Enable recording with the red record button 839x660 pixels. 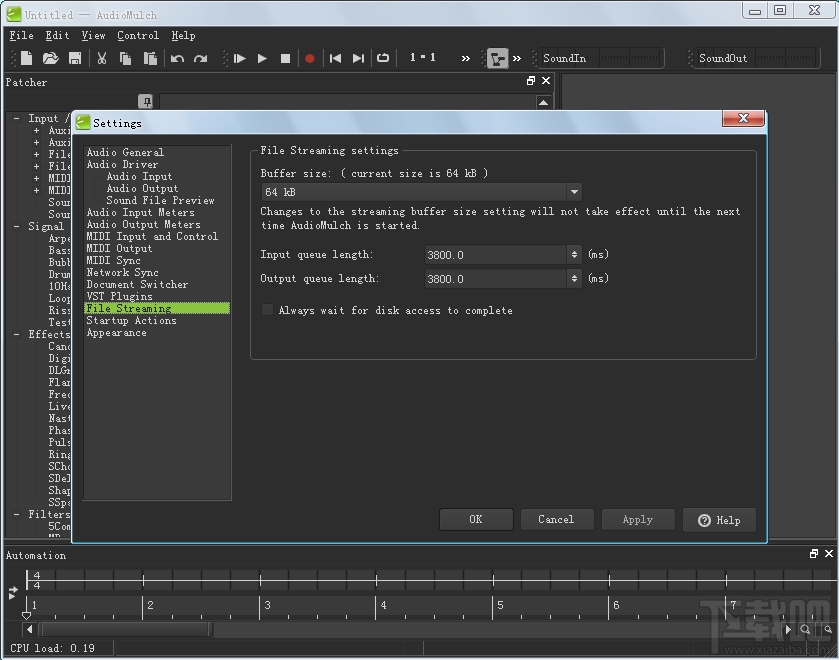(x=310, y=58)
